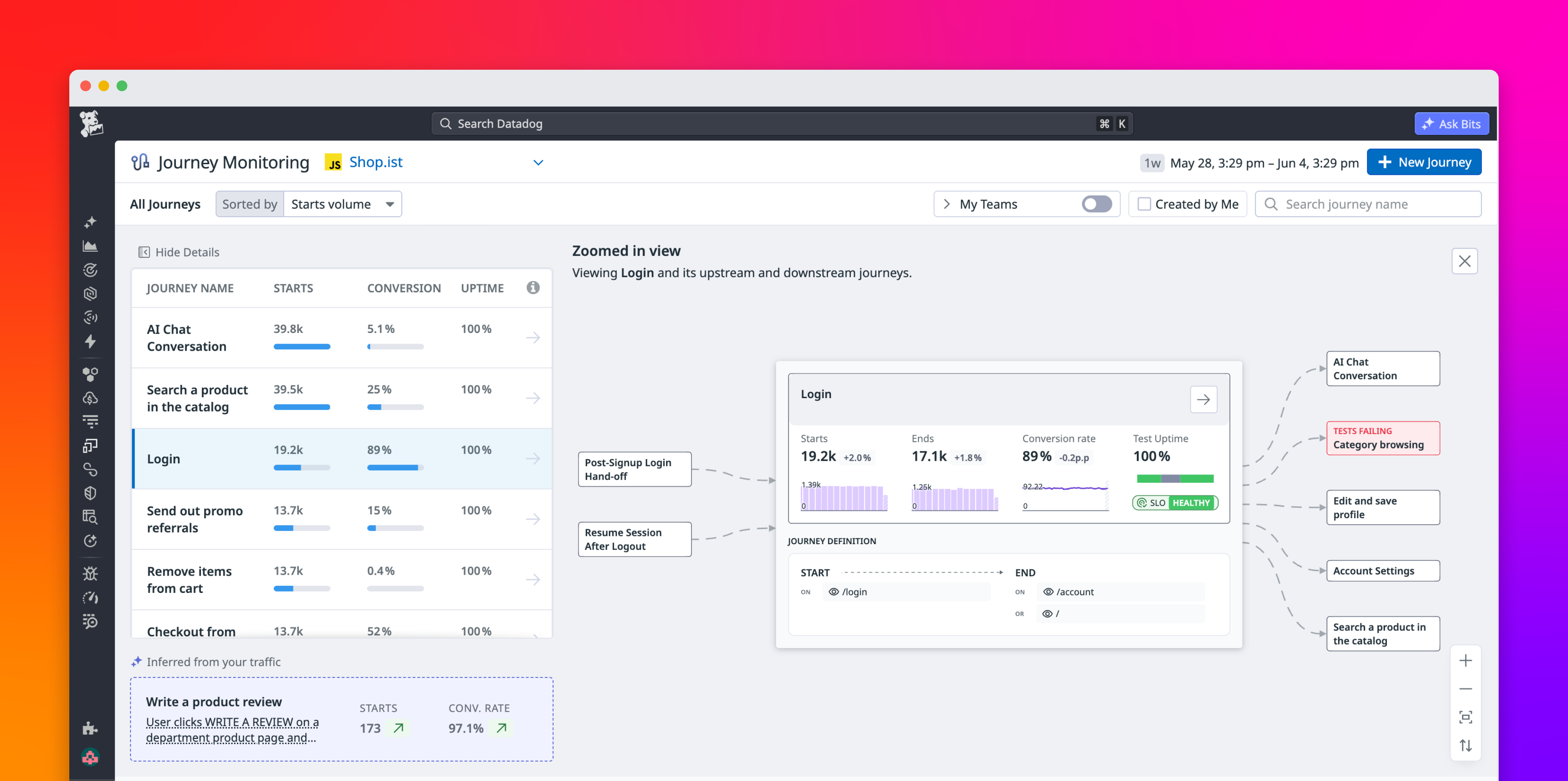Click the radar target sidebar icon
This screenshot has width=1568, height=781.
pos(90,270)
